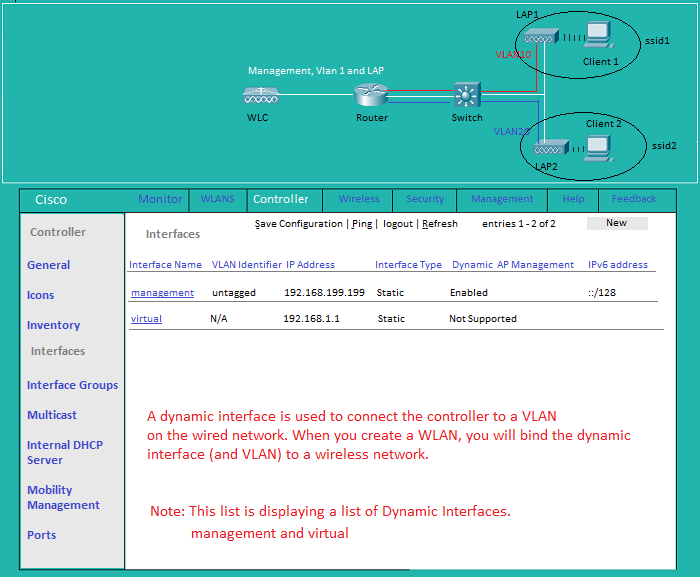Image resolution: width=700 pixels, height=577 pixels.
Task: Open Interface Groups in the sidebar
Action: click(x=72, y=385)
